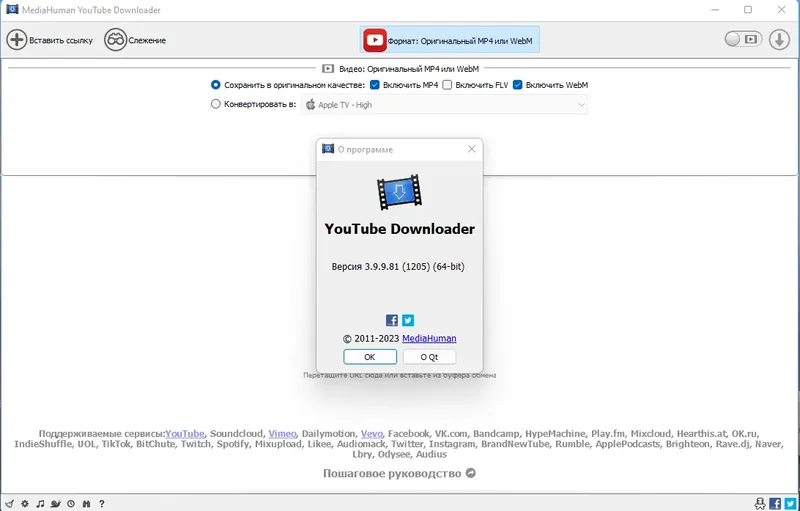Image resolution: width=800 pixels, height=511 pixels.
Task: Click the broom clear list icon
Action: click(10, 503)
